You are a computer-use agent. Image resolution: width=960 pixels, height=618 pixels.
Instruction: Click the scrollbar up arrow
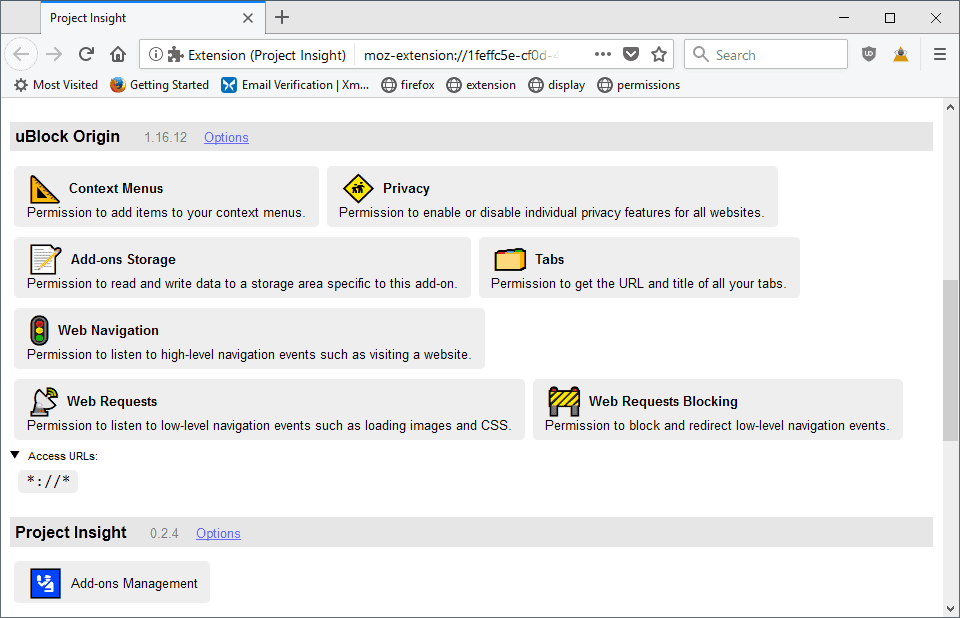coord(950,107)
